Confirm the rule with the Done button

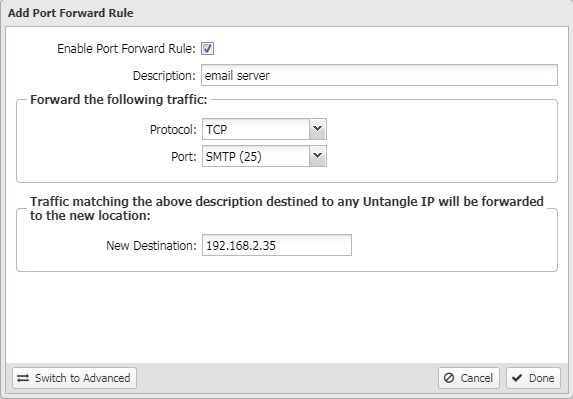pos(533,378)
